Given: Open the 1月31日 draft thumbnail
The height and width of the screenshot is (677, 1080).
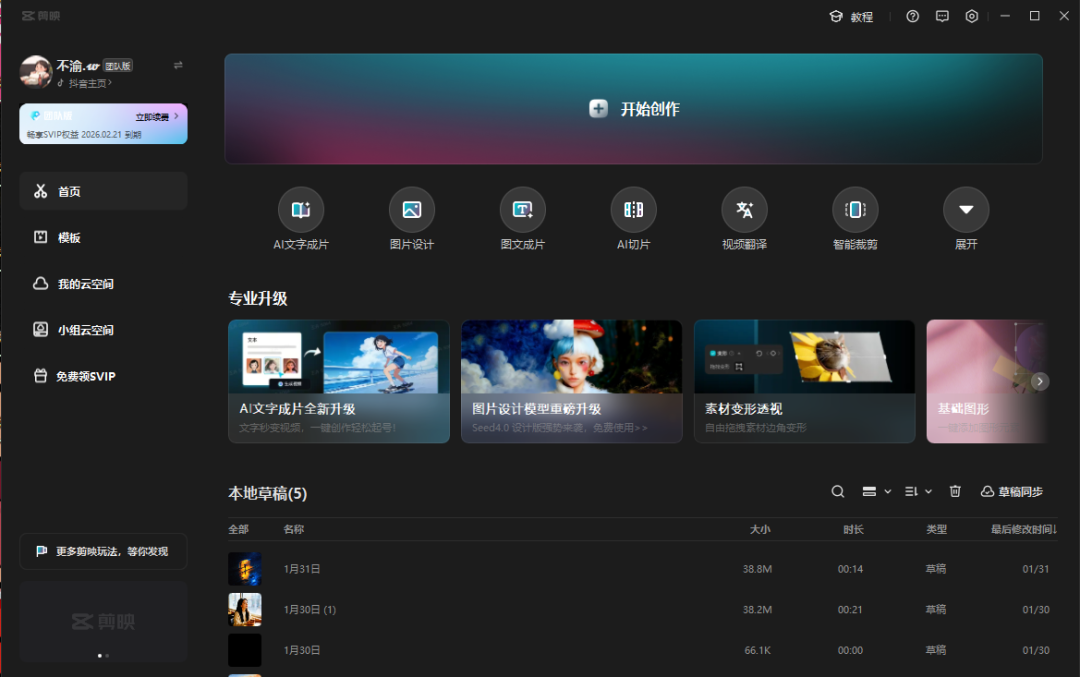Looking at the screenshot, I should 245,568.
